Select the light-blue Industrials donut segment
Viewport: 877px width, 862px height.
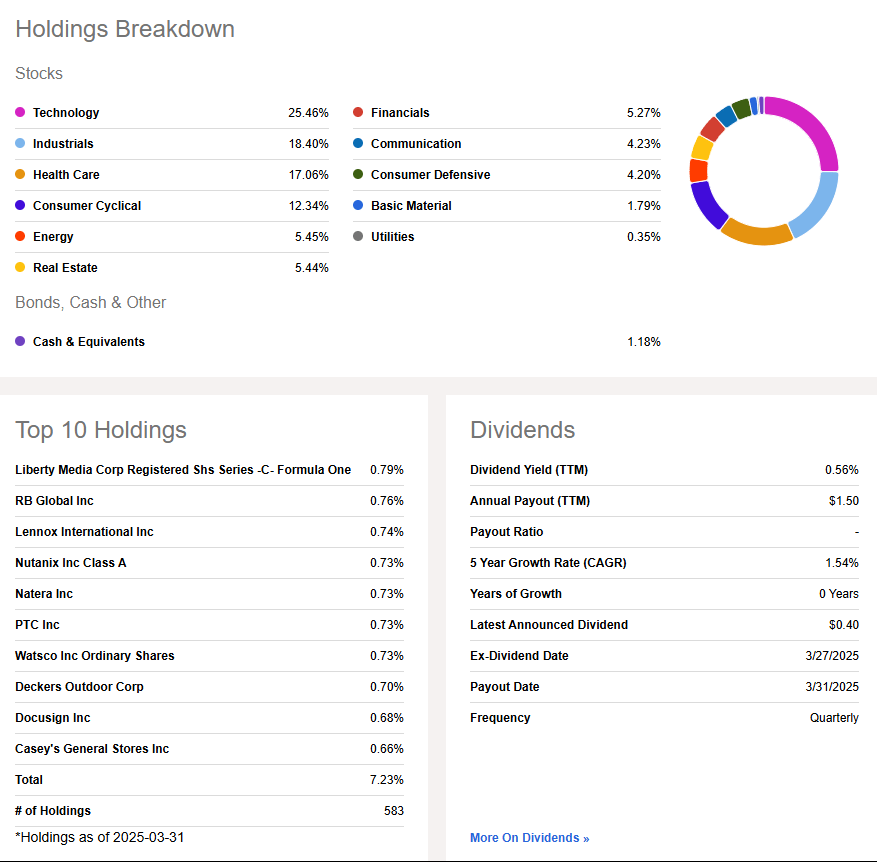click(816, 207)
